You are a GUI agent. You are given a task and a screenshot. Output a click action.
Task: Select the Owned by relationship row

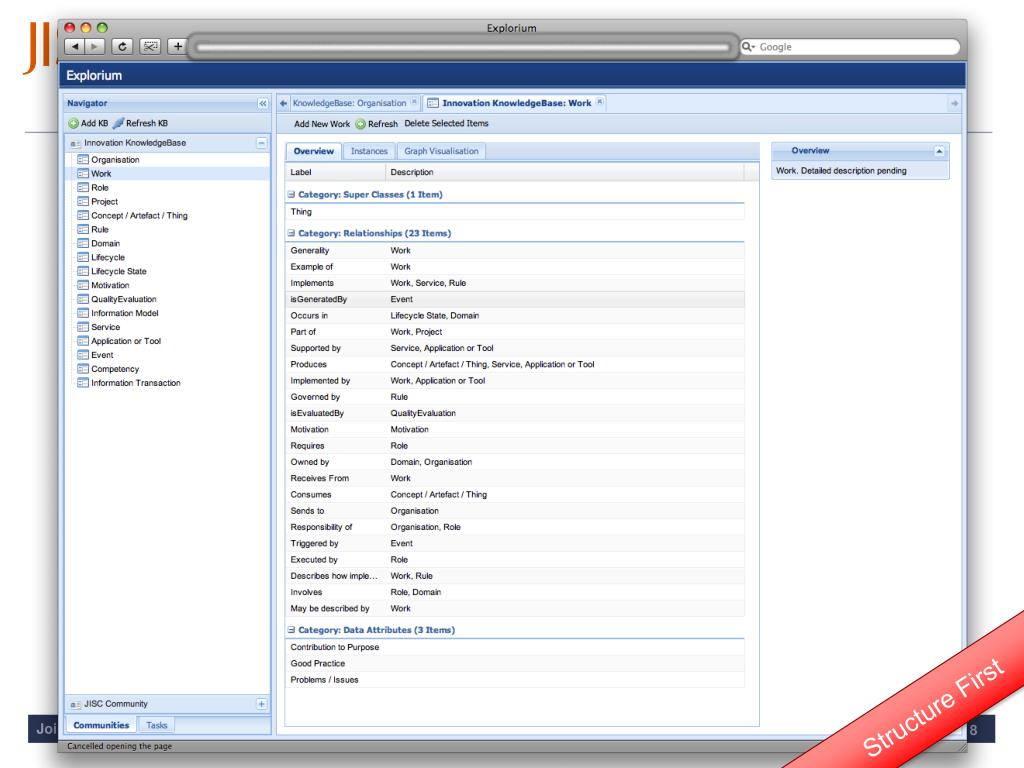[515, 462]
